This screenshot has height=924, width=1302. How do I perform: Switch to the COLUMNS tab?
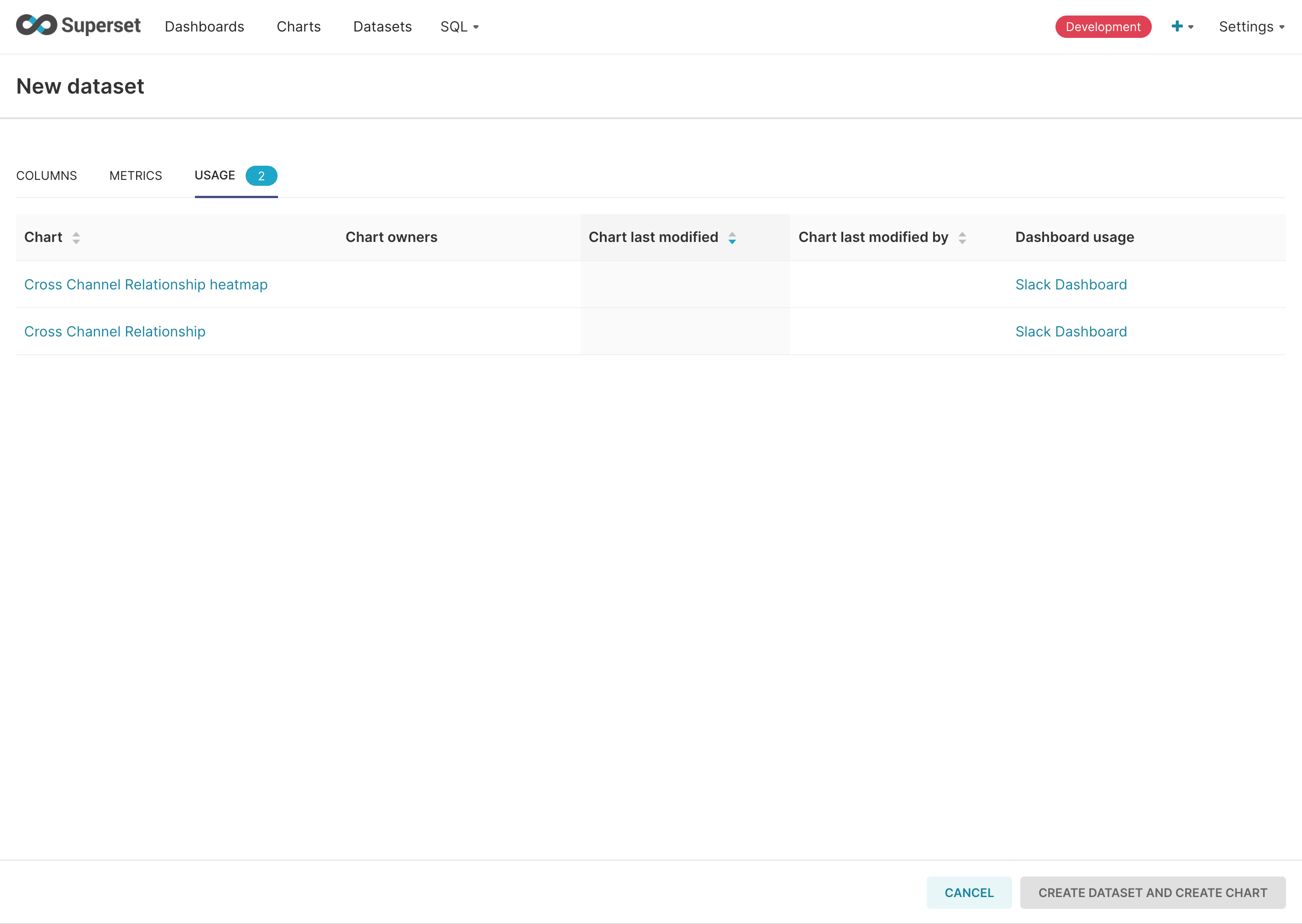coord(47,175)
